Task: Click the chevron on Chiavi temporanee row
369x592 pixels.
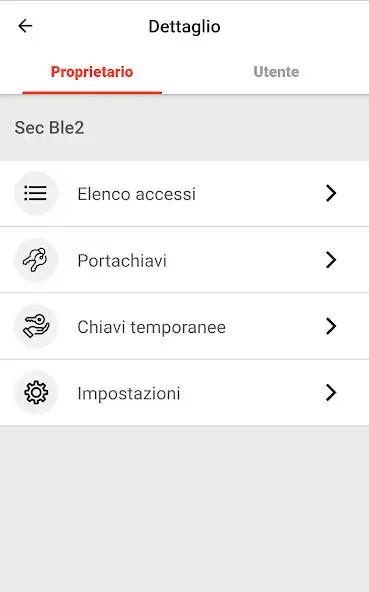Action: coord(331,326)
